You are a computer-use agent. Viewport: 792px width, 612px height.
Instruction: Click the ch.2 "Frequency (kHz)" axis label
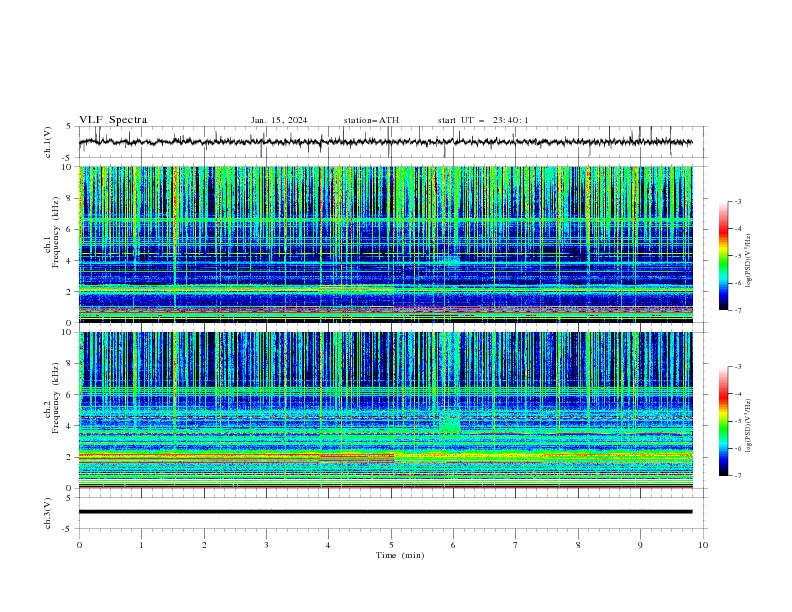point(56,399)
